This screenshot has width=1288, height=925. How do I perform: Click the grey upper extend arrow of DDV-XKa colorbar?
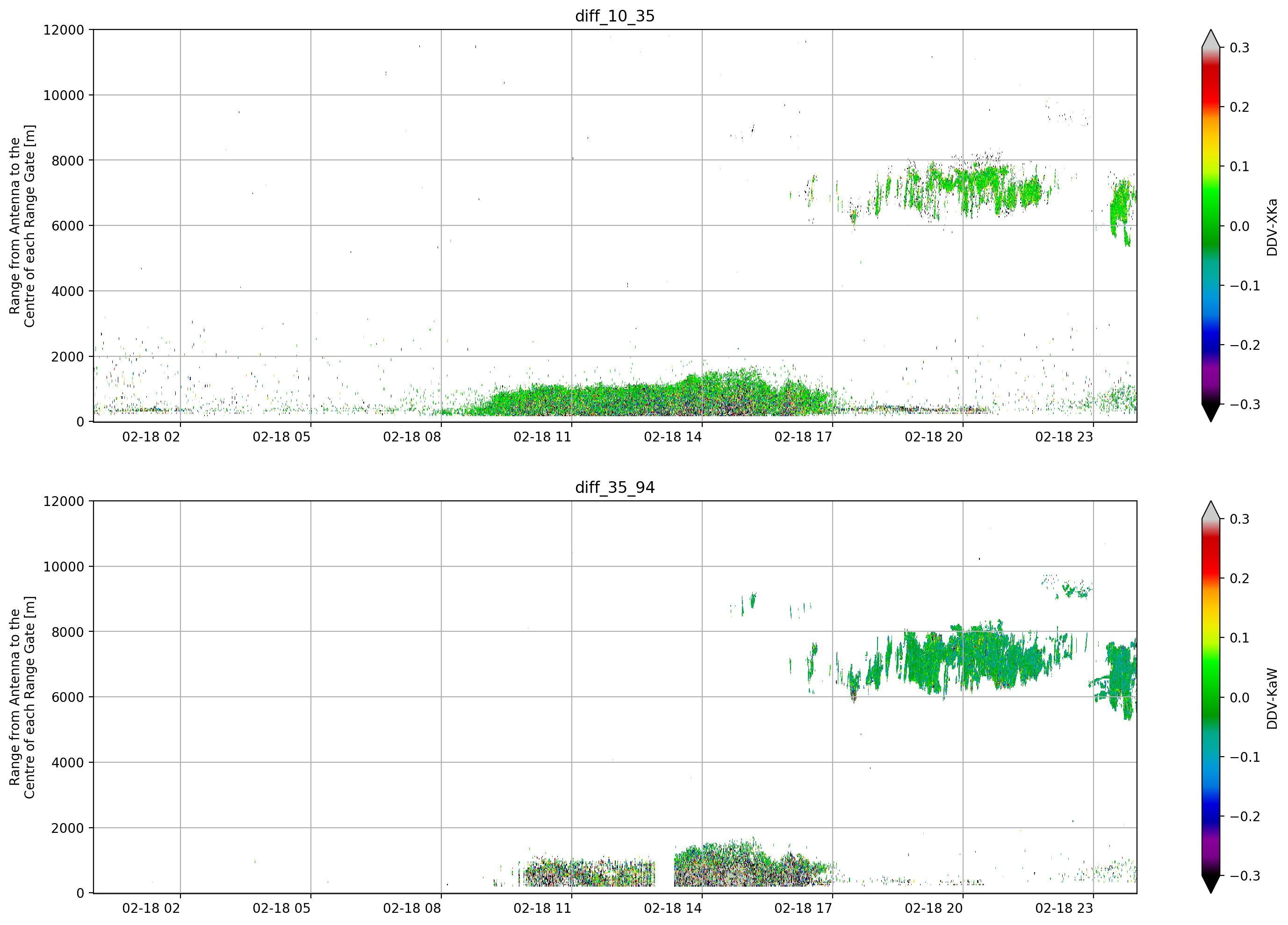[x=1211, y=40]
